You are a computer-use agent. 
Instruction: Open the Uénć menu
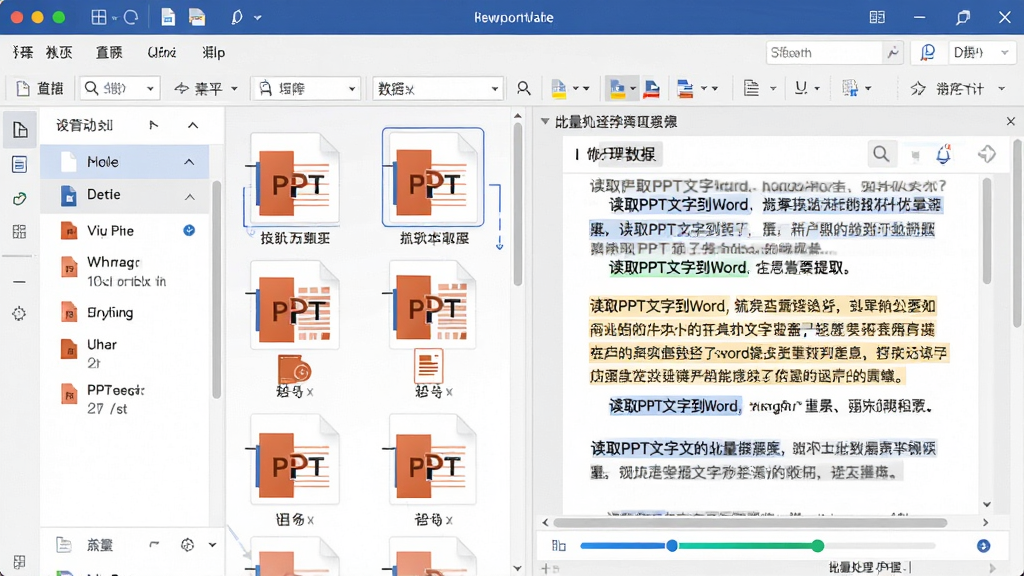pyautogui.click(x=161, y=52)
